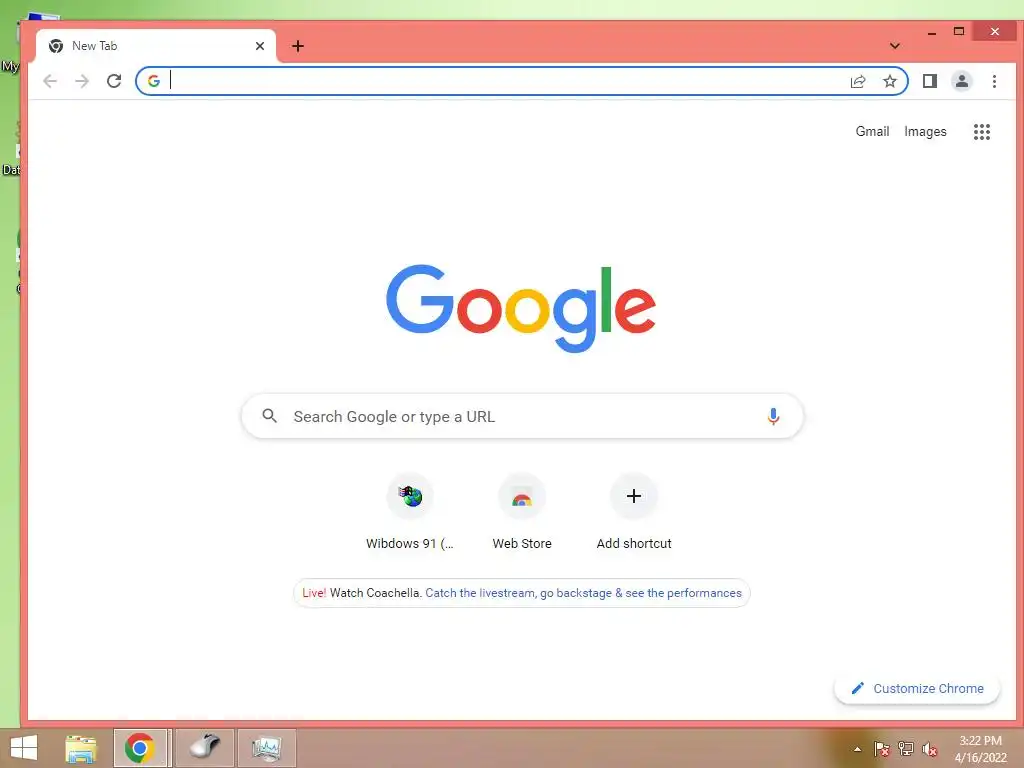Screen dimensions: 1024x768
Task: Open the Google apps grid
Action: click(x=982, y=132)
